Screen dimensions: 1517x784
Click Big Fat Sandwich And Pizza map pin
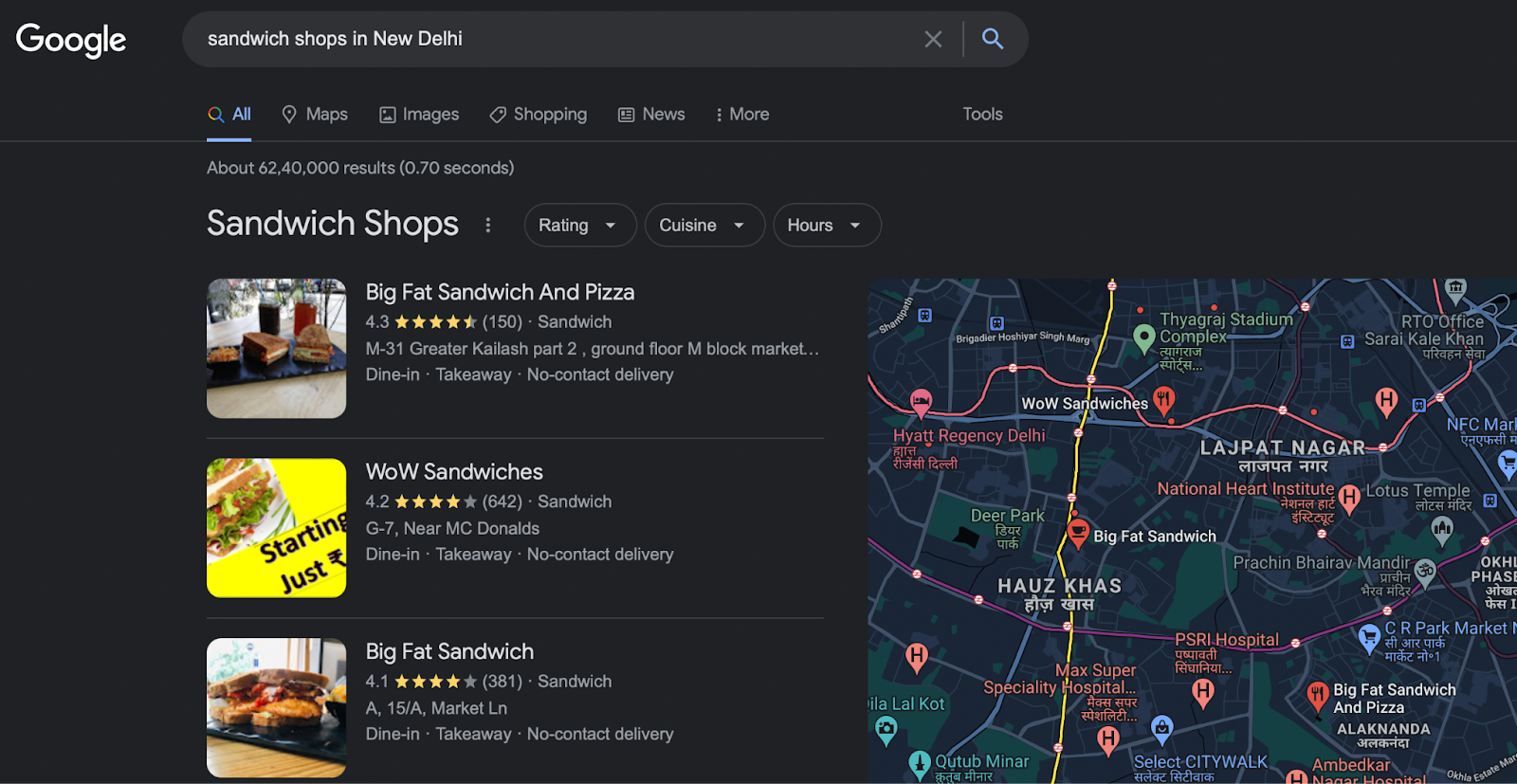click(1318, 696)
